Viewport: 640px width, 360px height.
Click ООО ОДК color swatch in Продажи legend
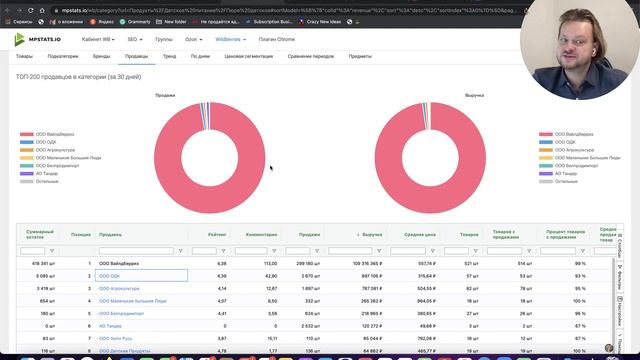[27, 142]
